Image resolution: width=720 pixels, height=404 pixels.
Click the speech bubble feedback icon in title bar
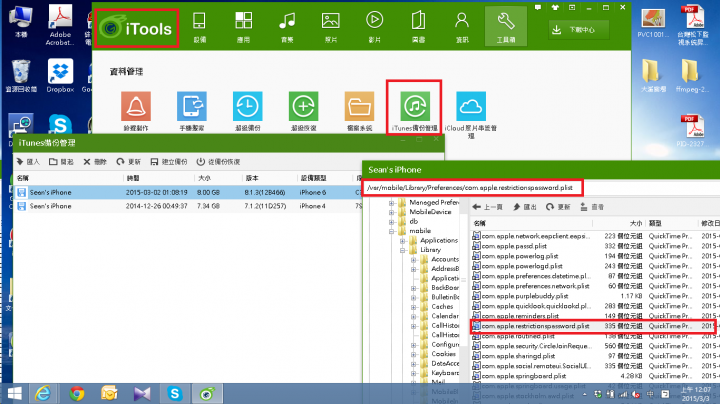pos(538,7)
